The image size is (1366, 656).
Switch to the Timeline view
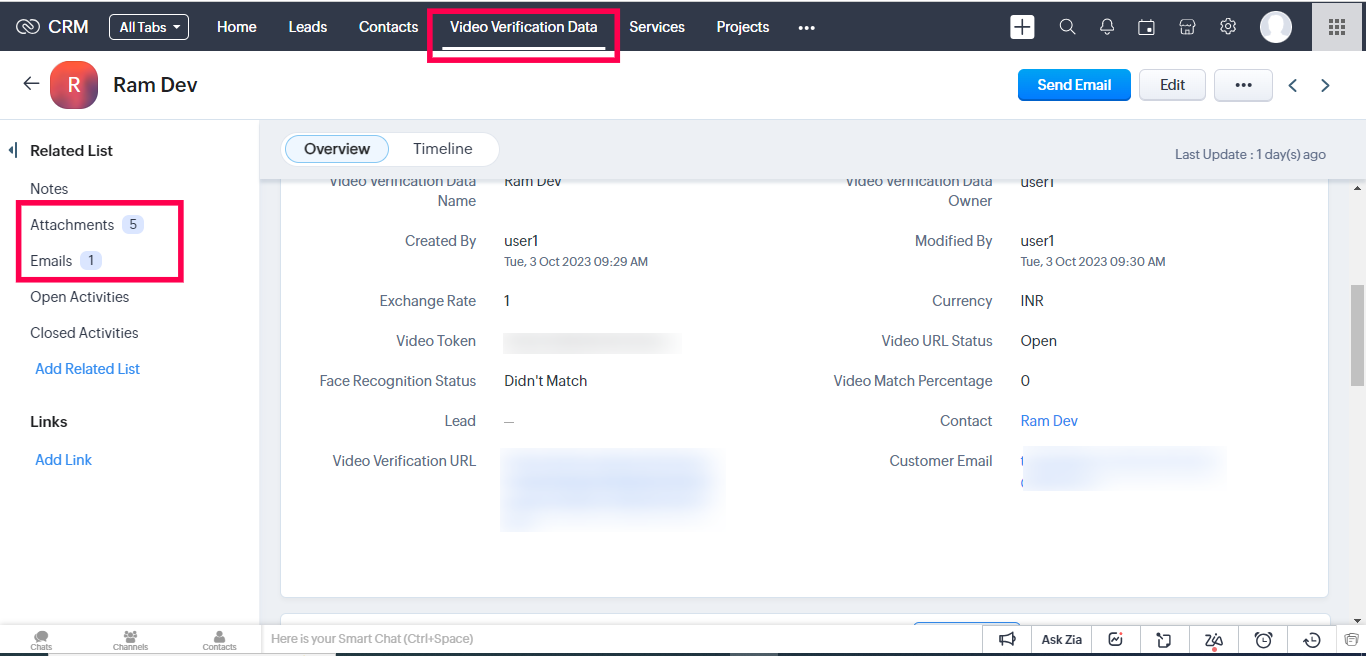pos(442,149)
